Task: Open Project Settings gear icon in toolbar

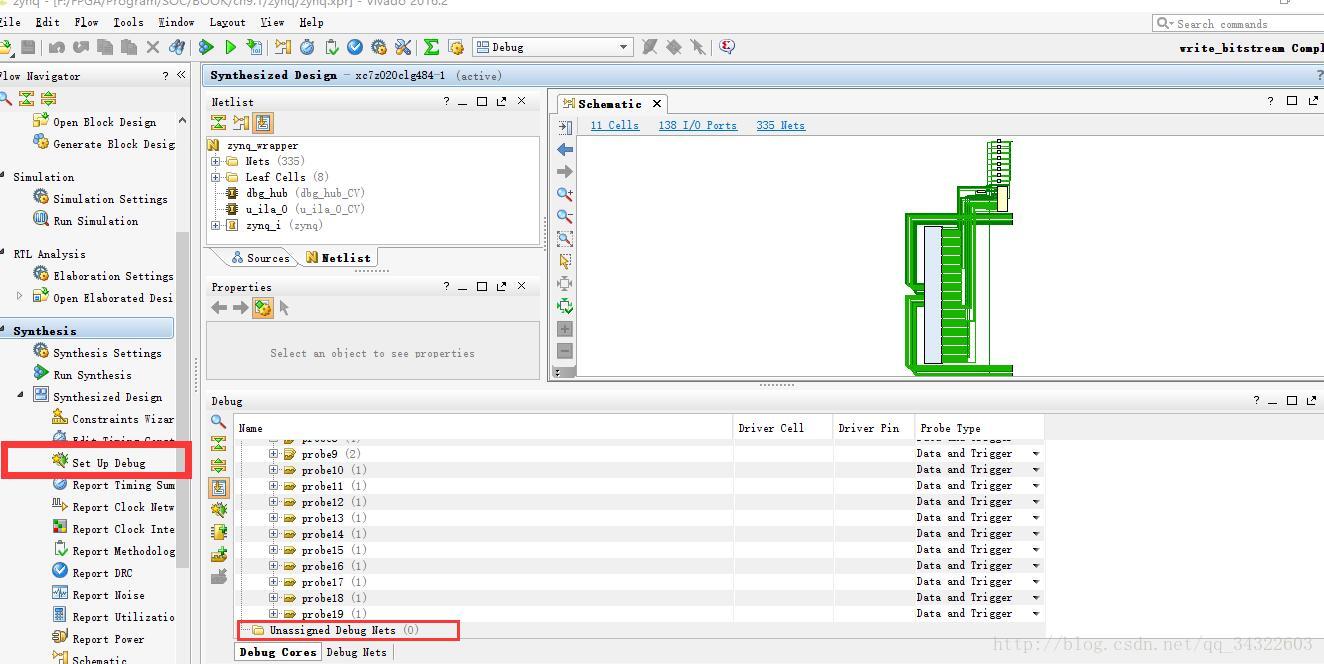Action: (x=379, y=47)
